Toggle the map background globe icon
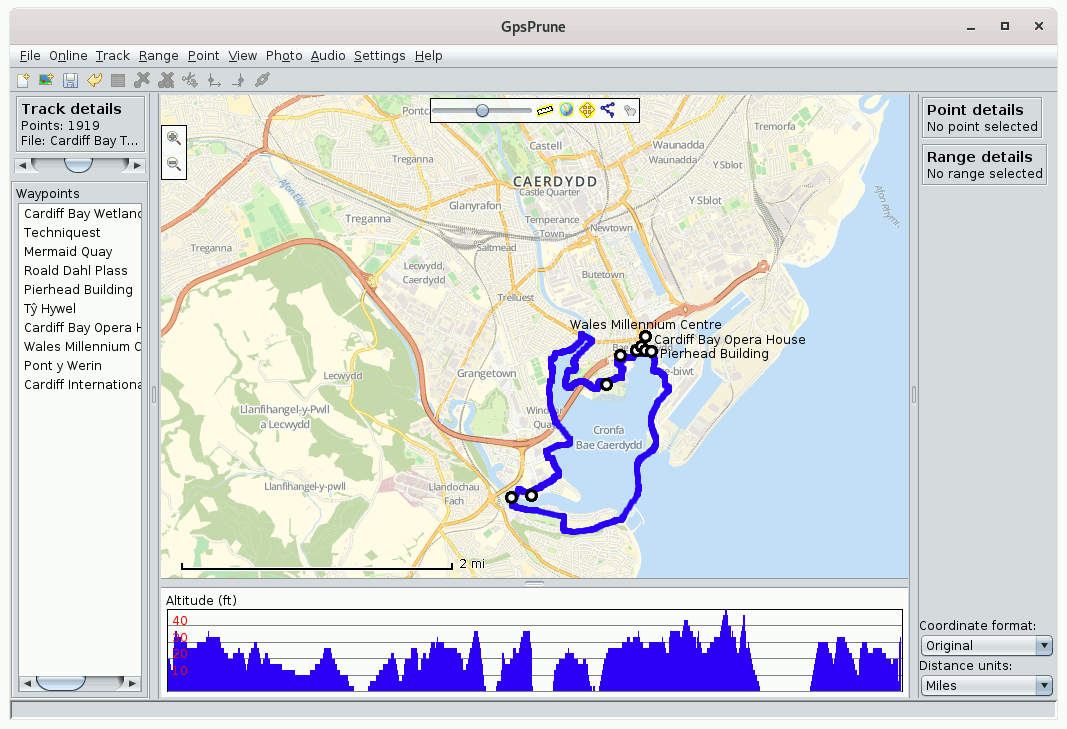Image resolution: width=1067 pixels, height=729 pixels. pos(566,110)
